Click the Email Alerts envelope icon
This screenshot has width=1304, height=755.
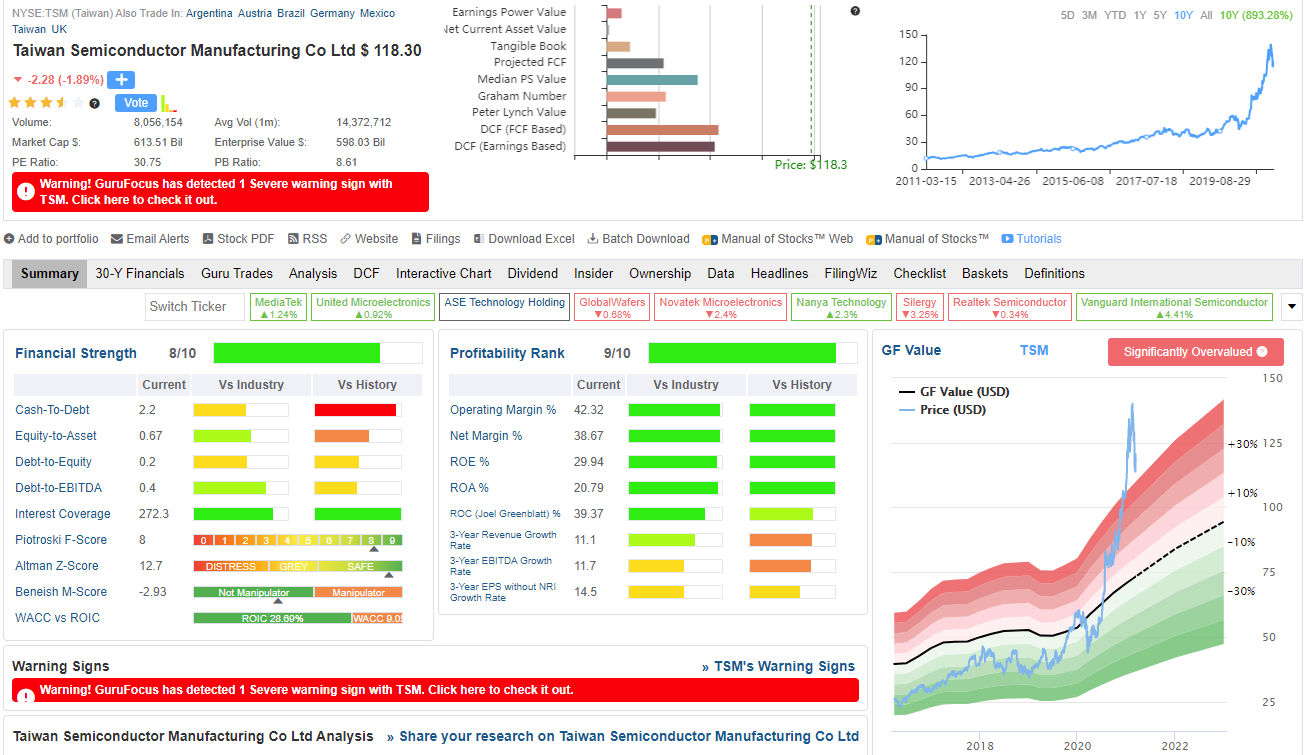coord(117,239)
